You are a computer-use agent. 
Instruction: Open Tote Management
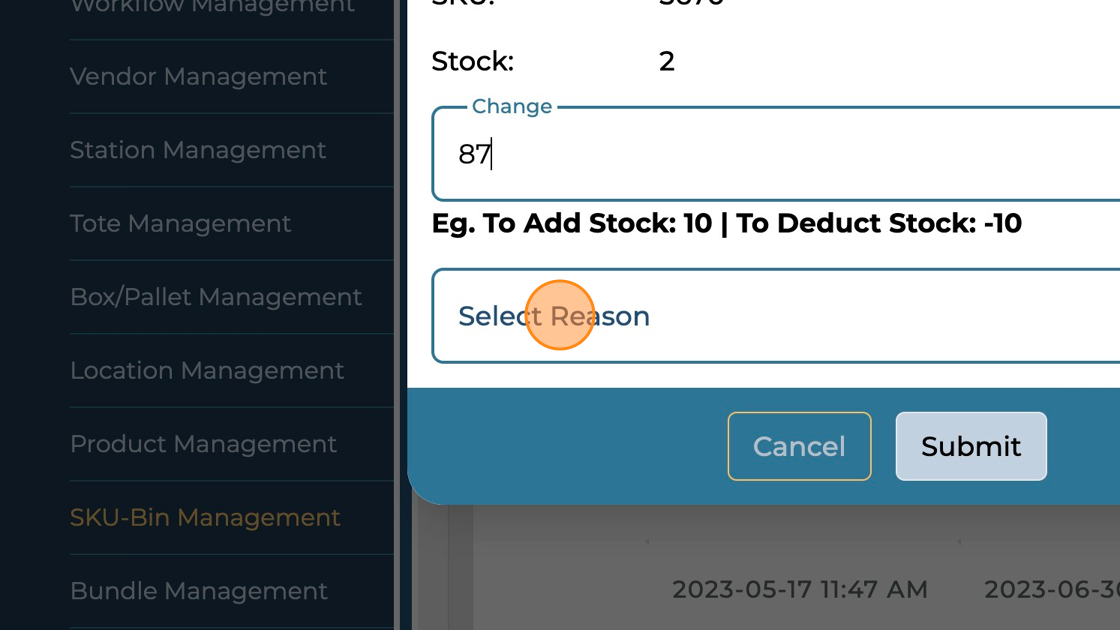[x=180, y=223]
